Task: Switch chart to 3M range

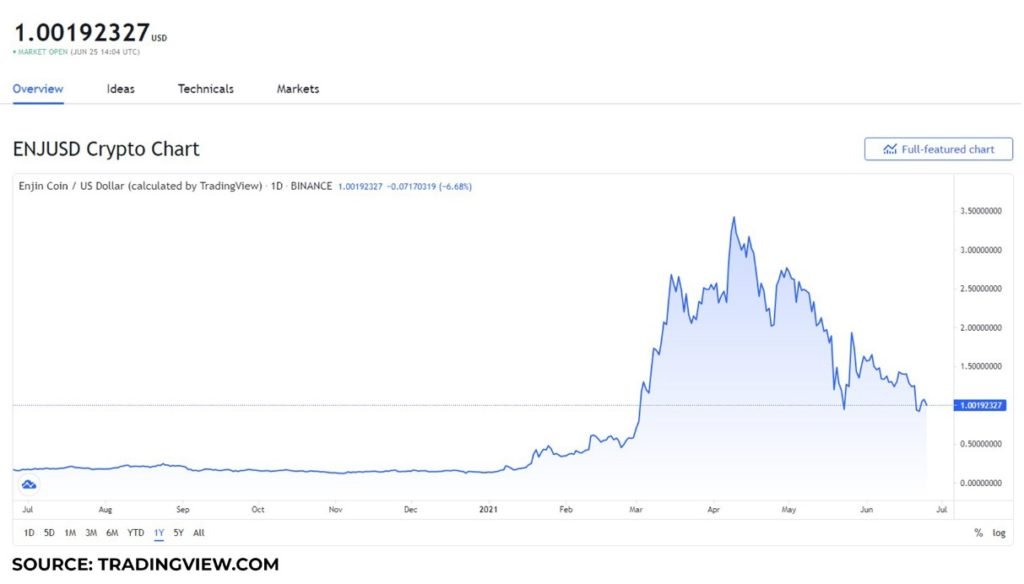Action: (x=91, y=533)
